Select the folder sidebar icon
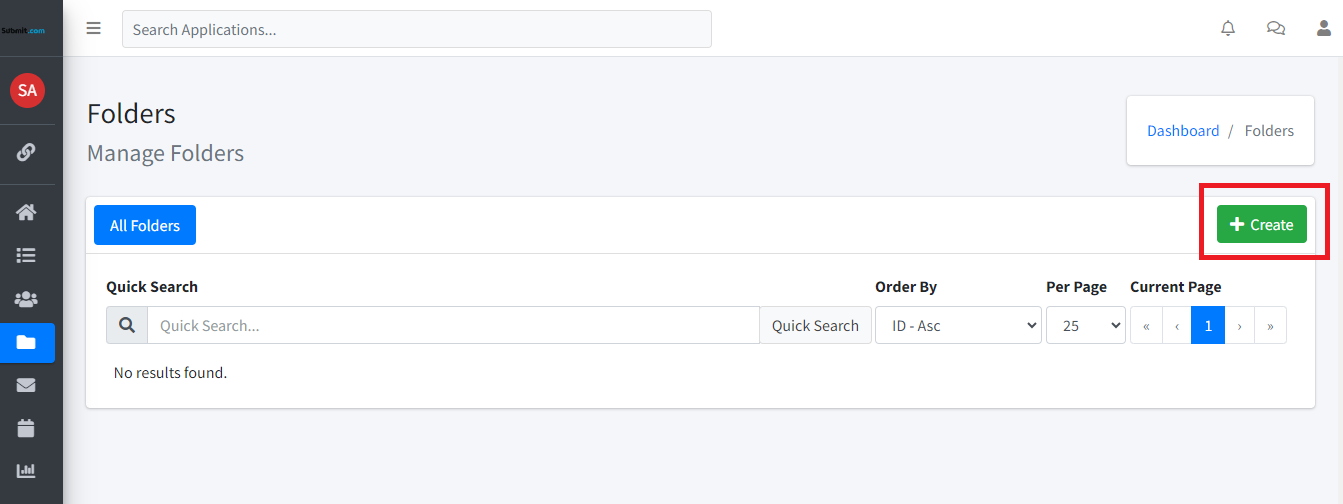The width and height of the screenshot is (1343, 504). (27, 343)
